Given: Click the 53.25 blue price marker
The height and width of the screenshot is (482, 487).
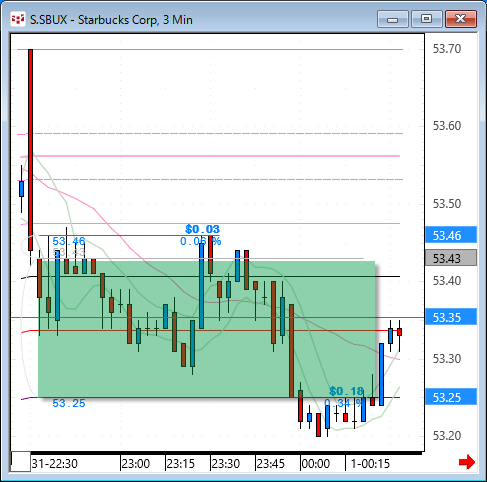Looking at the screenshot, I should [x=451, y=397].
